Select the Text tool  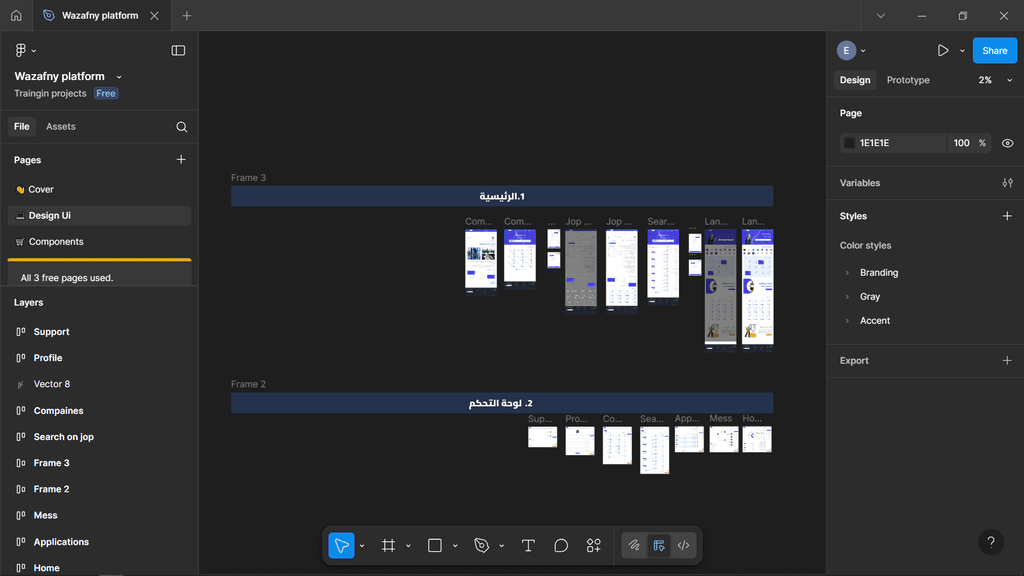(528, 545)
